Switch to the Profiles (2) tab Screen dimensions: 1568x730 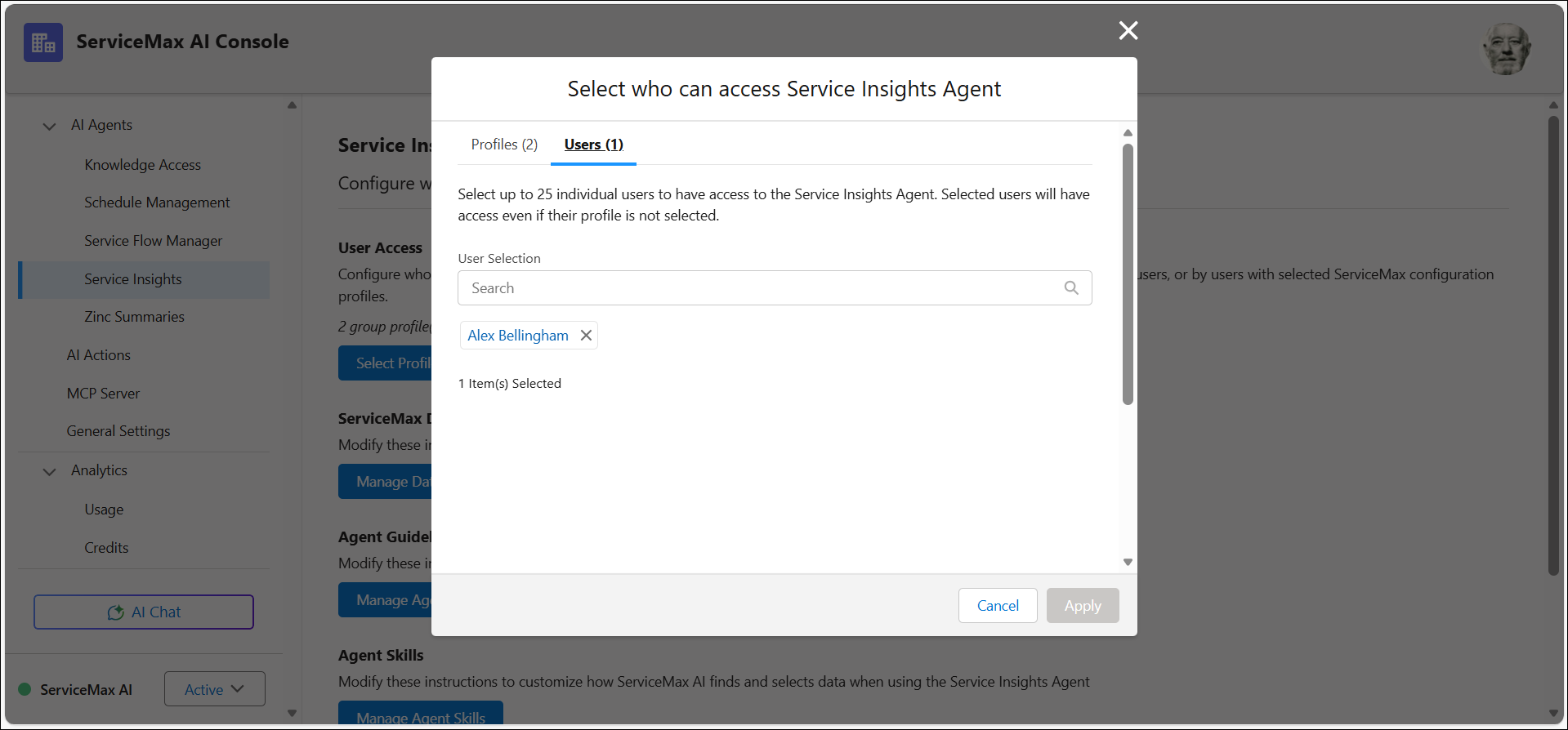(504, 145)
